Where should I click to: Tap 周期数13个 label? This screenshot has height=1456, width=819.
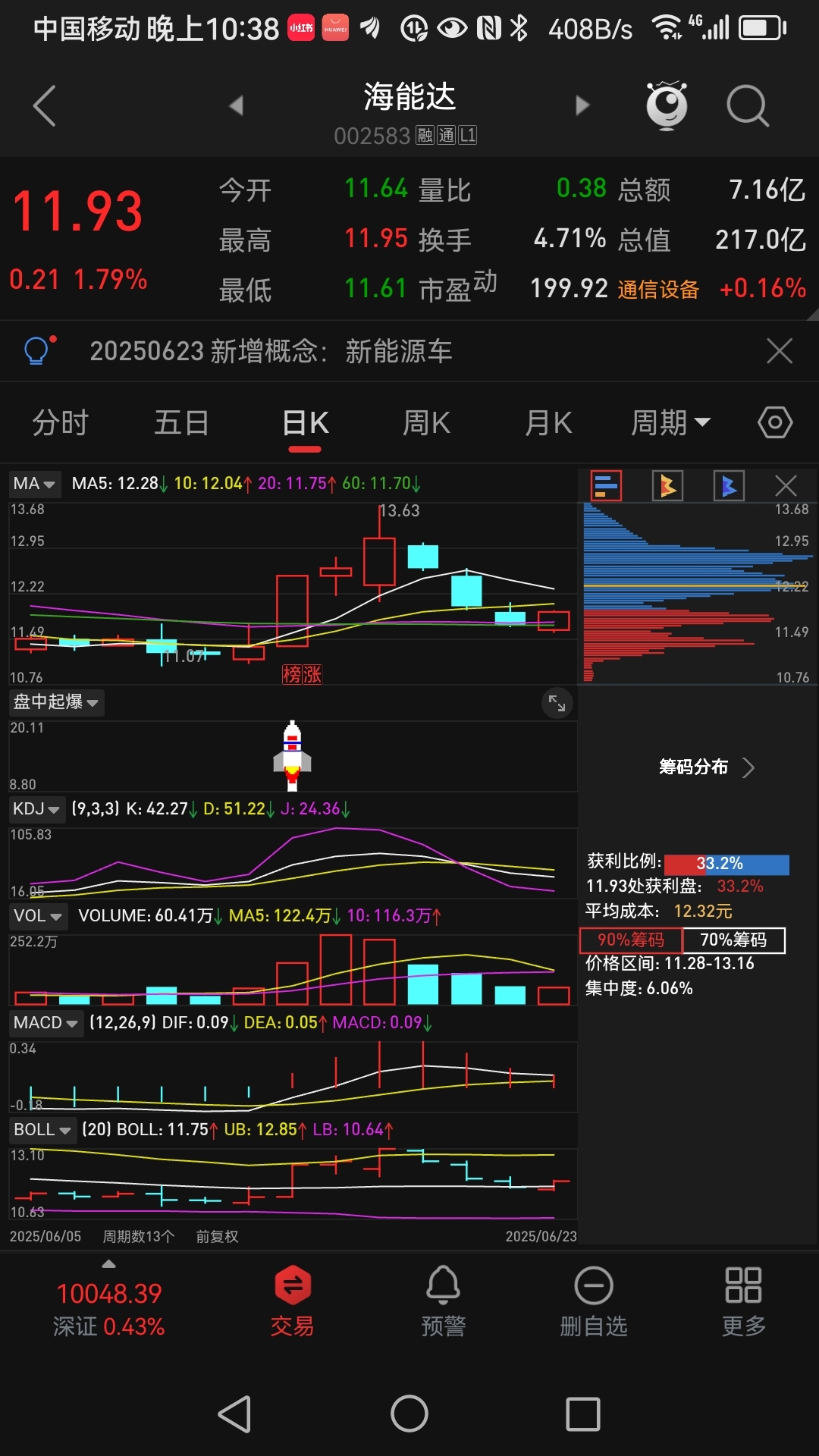pyautogui.click(x=139, y=1237)
